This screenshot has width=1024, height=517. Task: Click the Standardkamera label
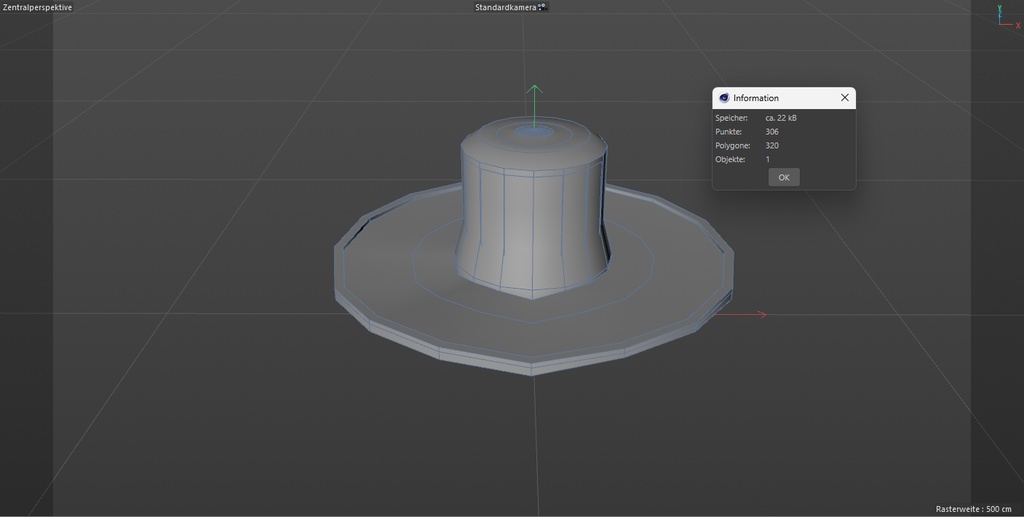(505, 7)
